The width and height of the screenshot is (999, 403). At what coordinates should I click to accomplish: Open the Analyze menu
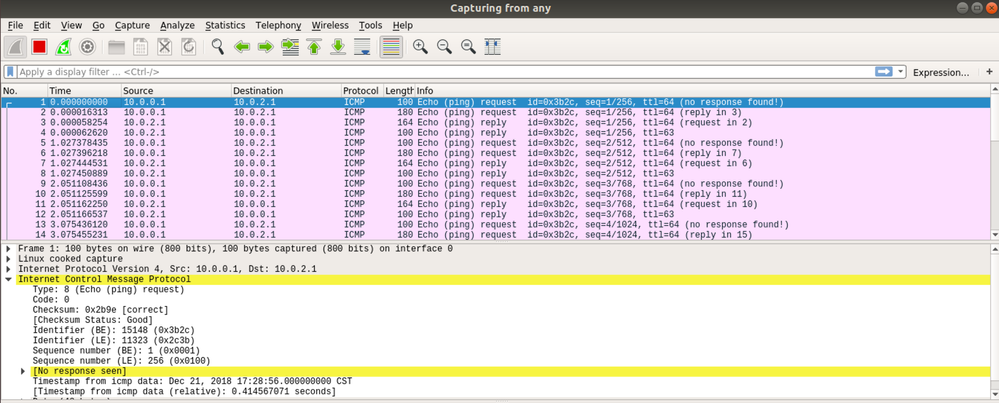pyautogui.click(x=177, y=25)
